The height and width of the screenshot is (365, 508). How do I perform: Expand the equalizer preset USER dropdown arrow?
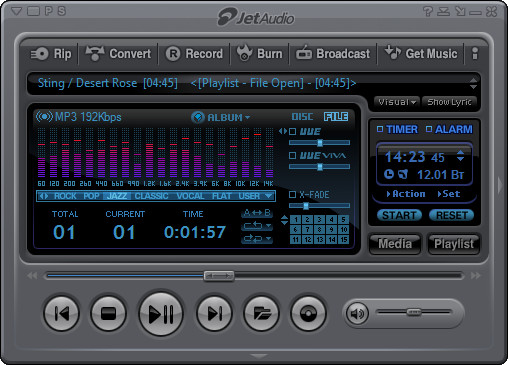tap(268, 196)
